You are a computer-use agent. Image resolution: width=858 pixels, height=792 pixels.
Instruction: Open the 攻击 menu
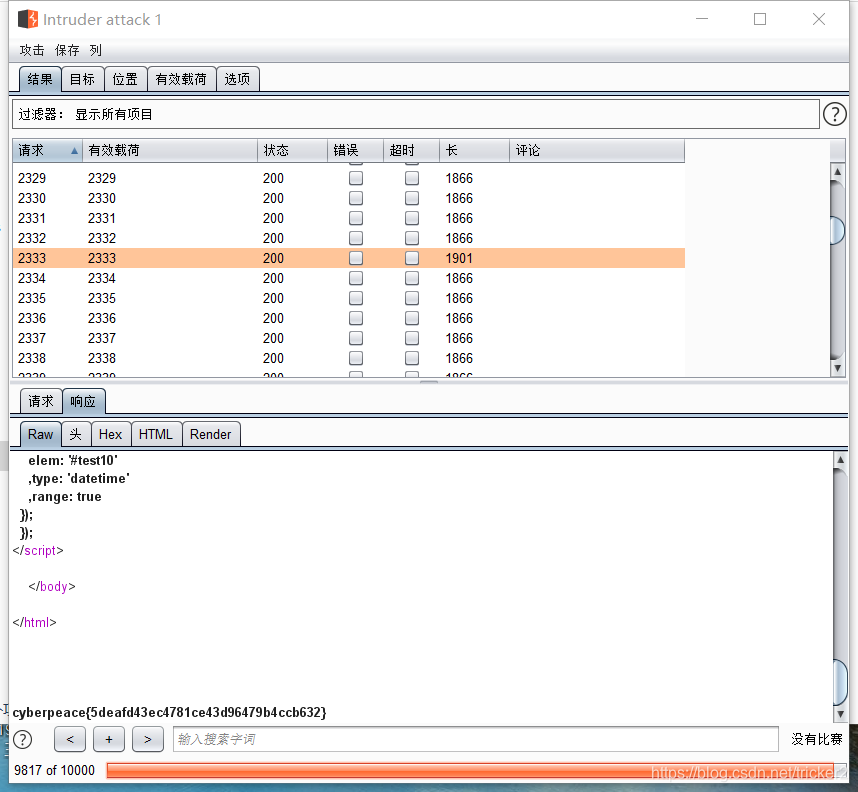[x=31, y=50]
